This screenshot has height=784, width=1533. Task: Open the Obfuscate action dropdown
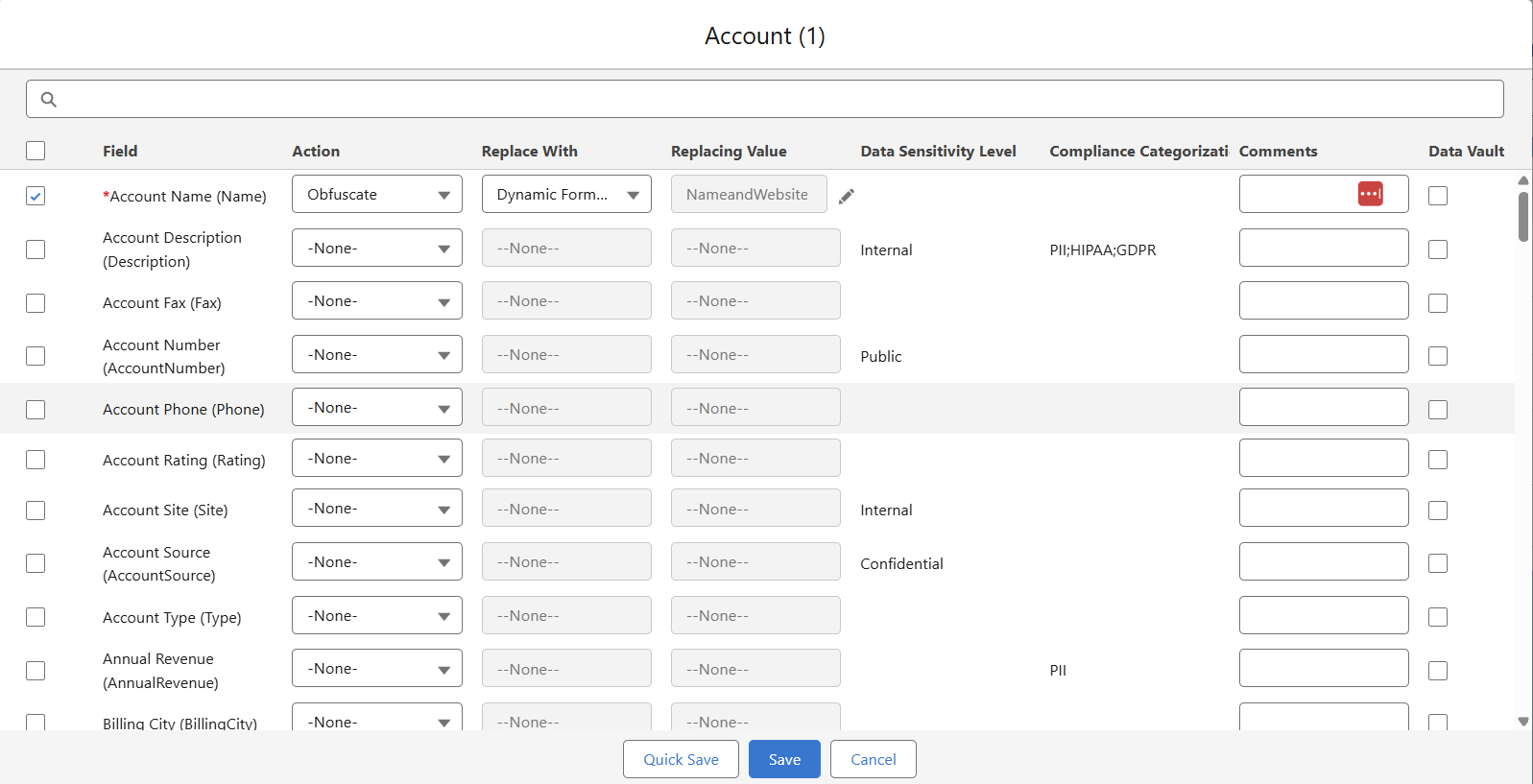(x=376, y=195)
